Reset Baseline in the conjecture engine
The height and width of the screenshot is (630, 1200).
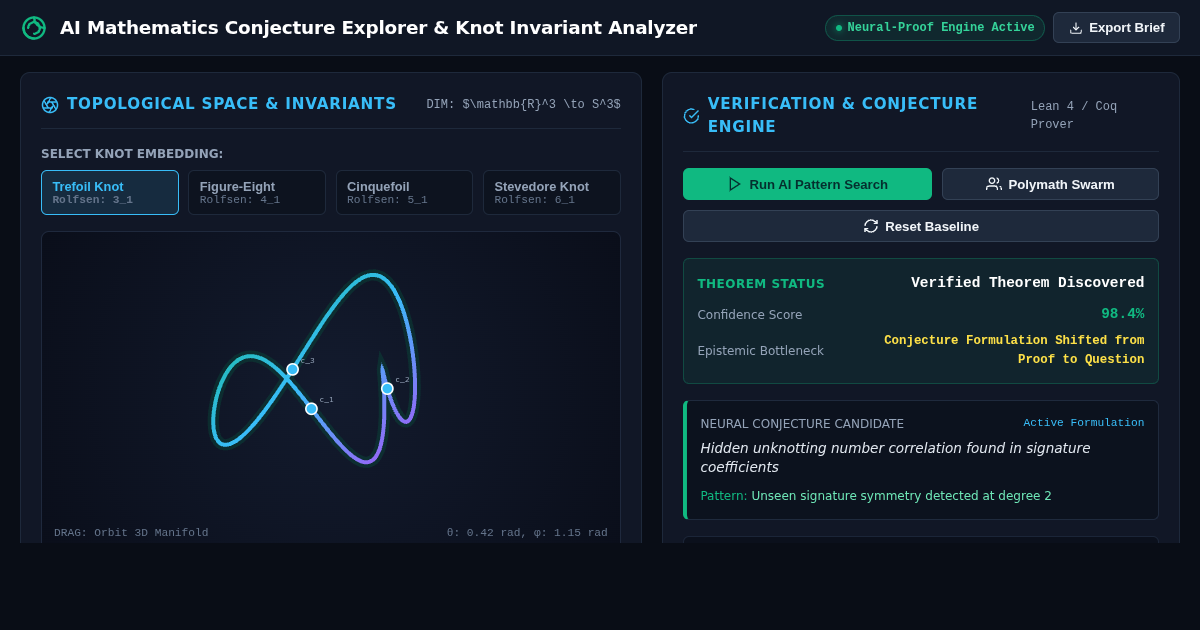point(921,226)
